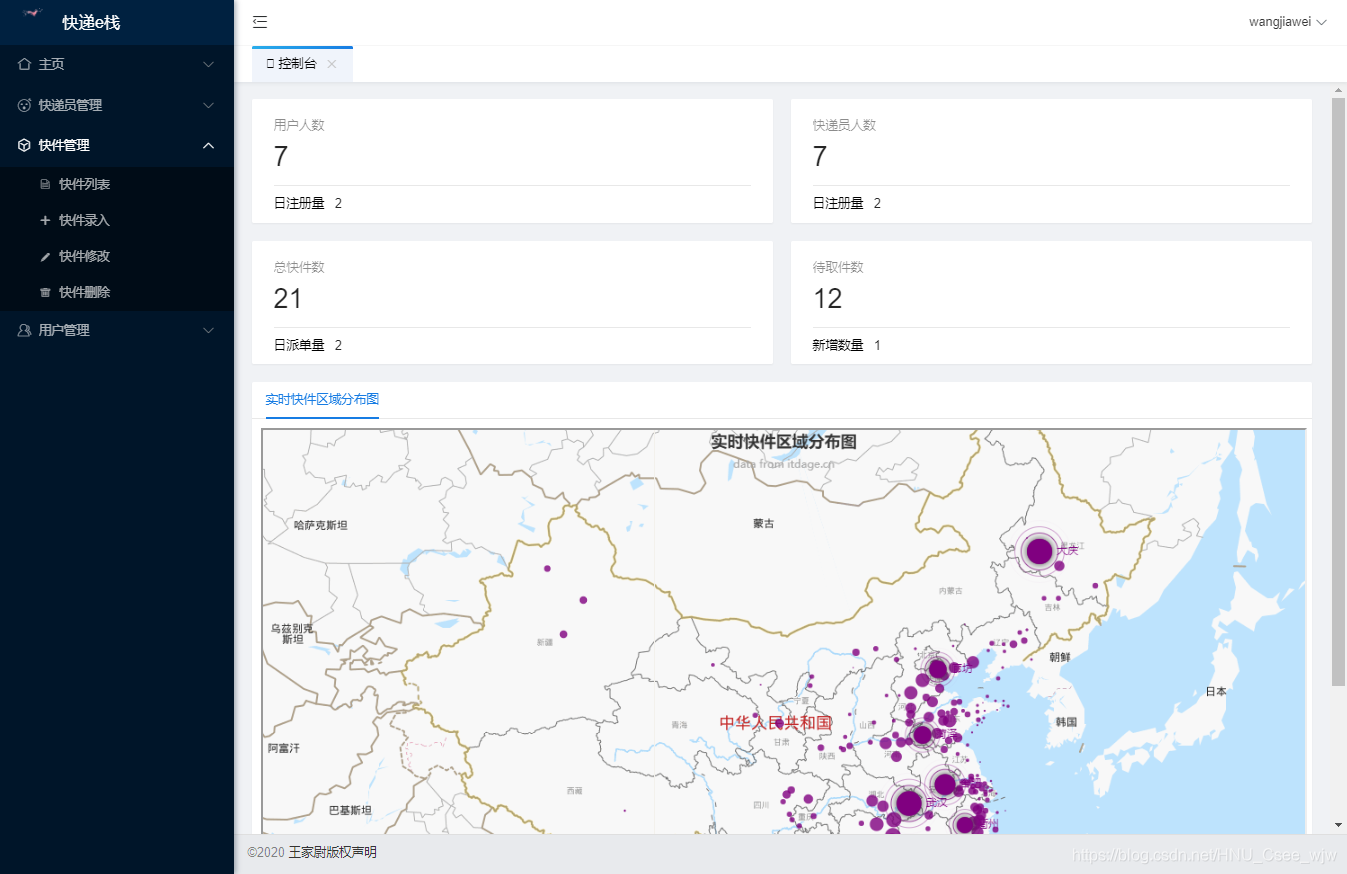Toggle the sidebar collapse icon in header
Screen dimensions: 1347x874
click(260, 22)
